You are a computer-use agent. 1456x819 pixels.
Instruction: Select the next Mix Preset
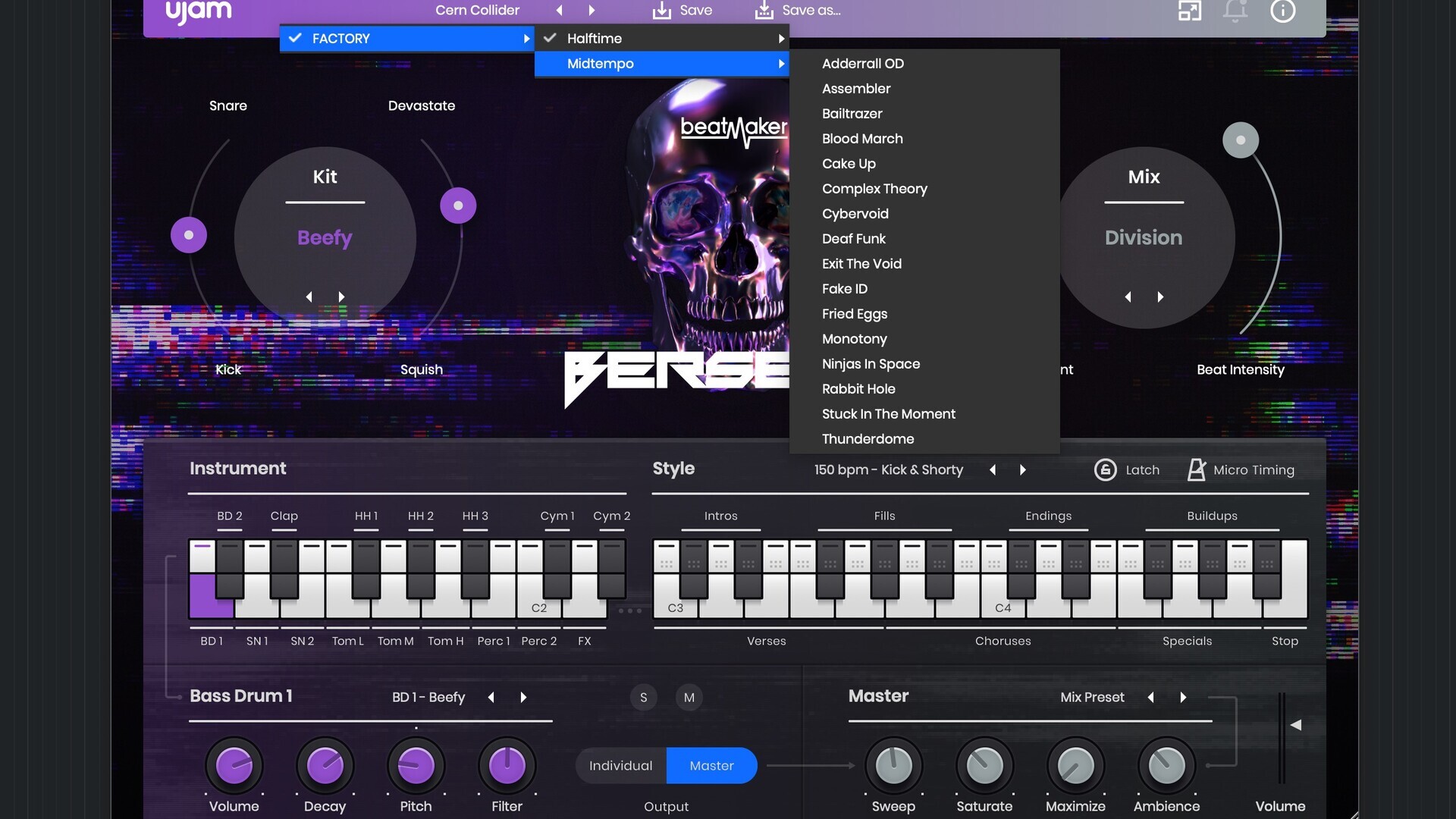[1183, 698]
